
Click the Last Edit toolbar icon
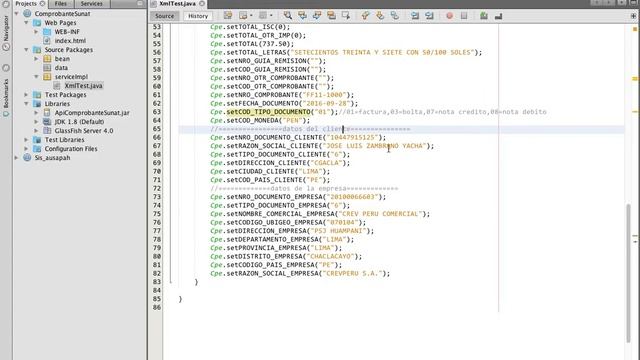[x=228, y=16]
